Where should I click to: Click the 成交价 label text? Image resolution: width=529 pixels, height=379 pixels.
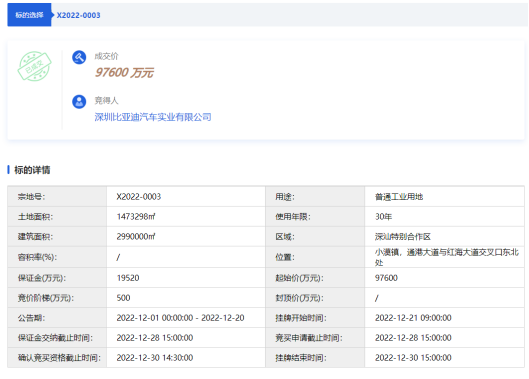tap(106, 56)
